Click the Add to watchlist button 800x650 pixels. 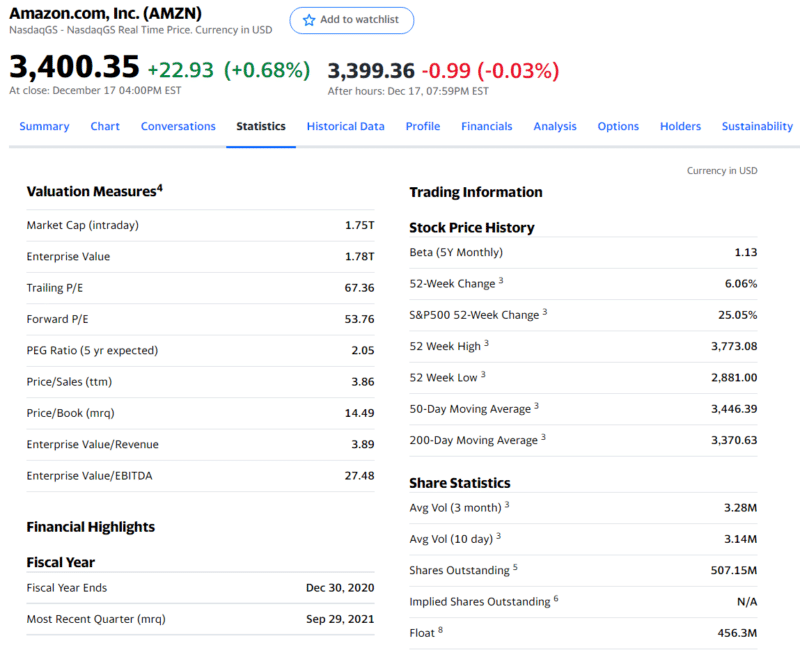(351, 21)
